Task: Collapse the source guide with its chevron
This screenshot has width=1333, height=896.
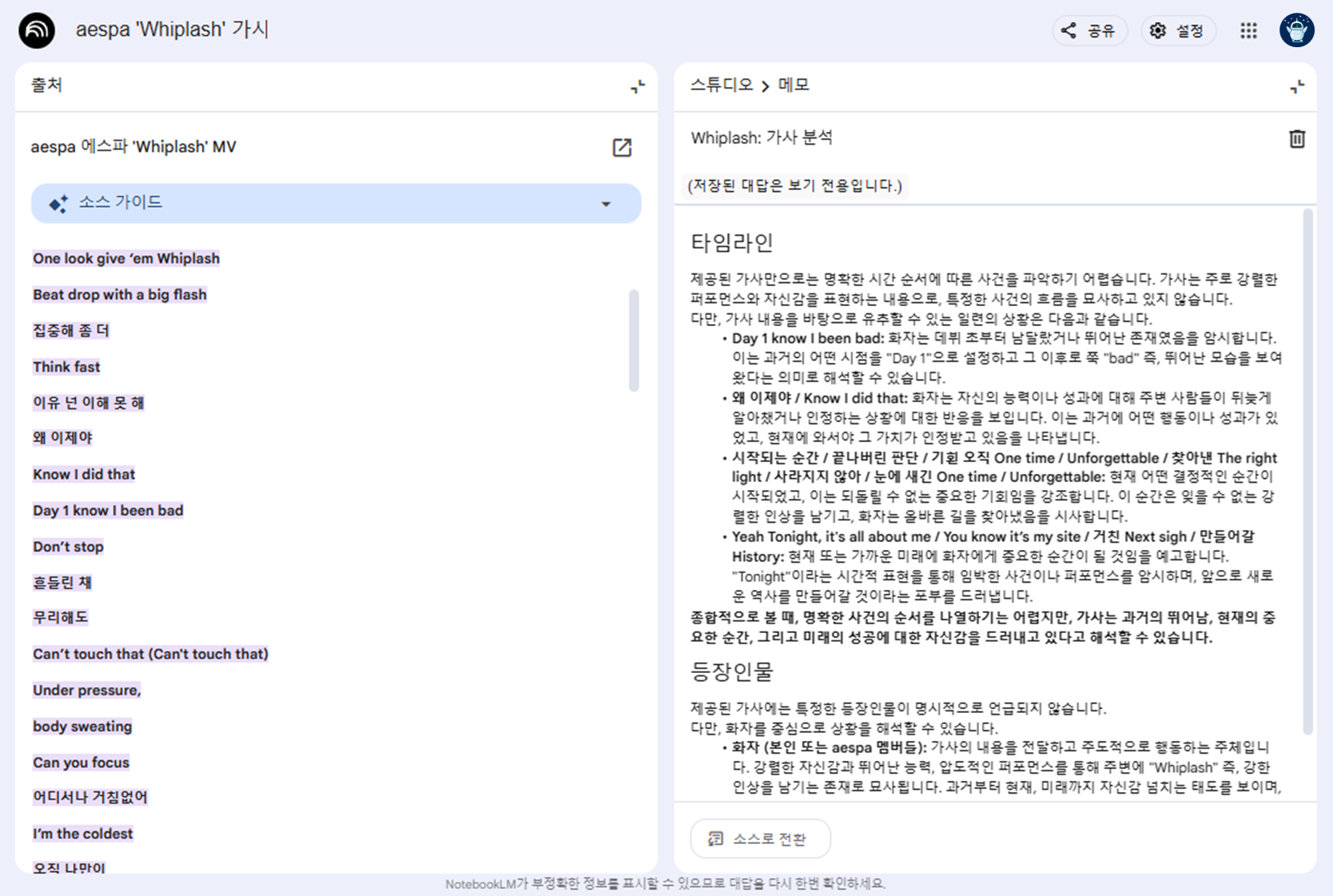Action: (x=607, y=203)
